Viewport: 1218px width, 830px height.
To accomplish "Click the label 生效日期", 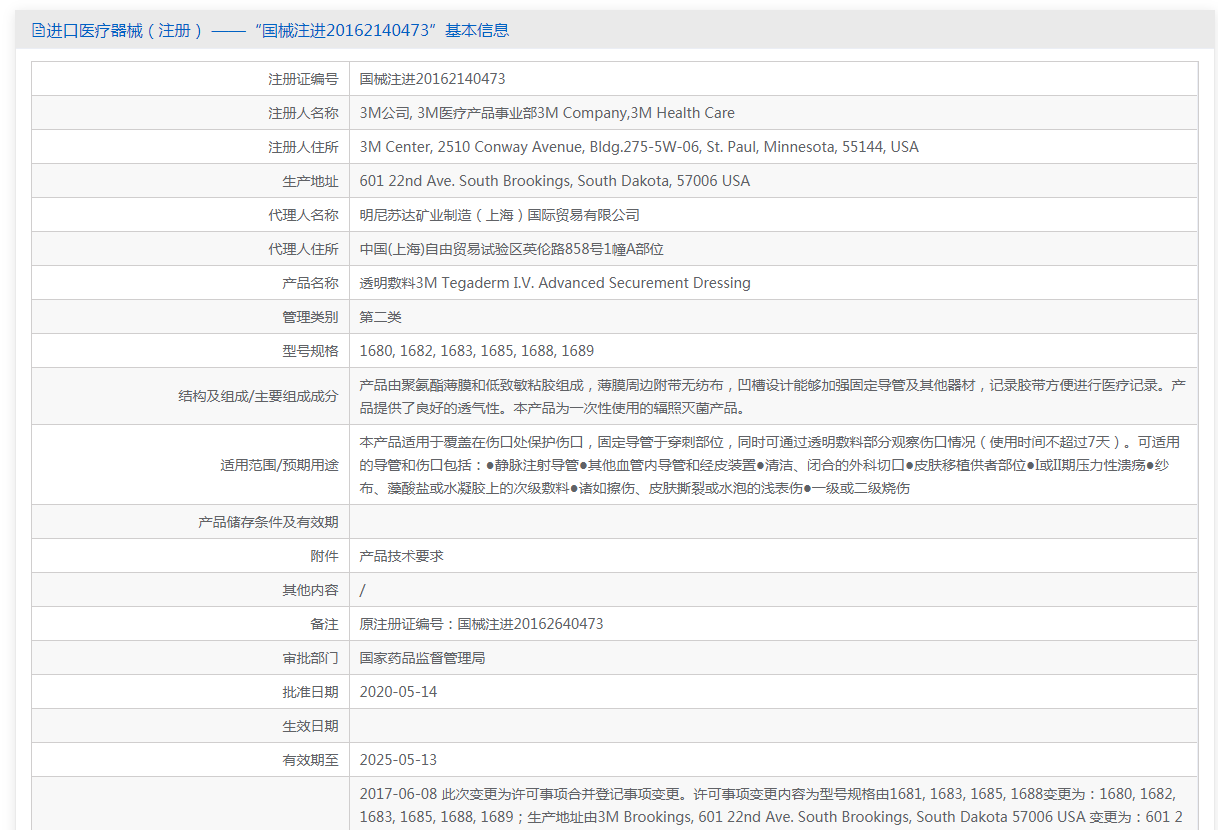I will click(x=310, y=726).
